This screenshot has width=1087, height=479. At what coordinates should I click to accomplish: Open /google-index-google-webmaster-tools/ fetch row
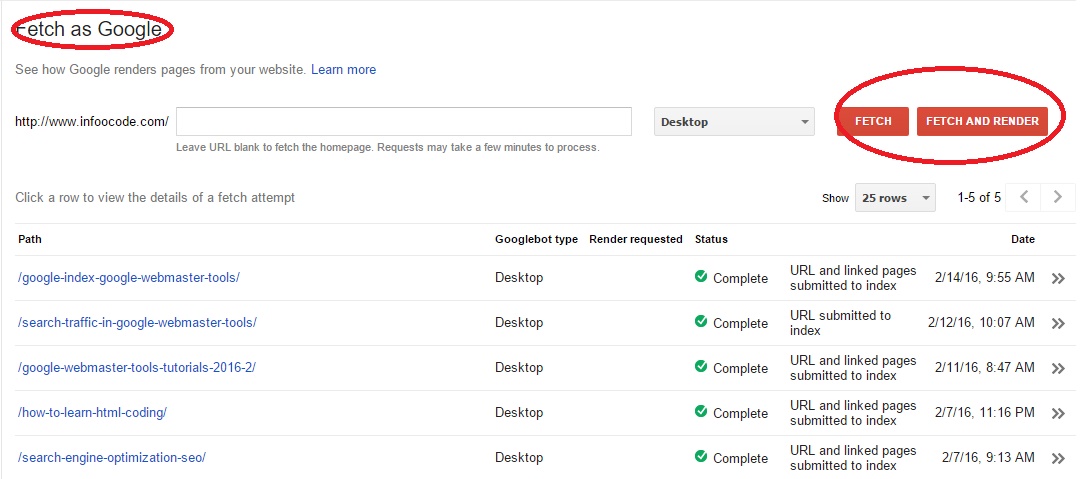point(129,278)
